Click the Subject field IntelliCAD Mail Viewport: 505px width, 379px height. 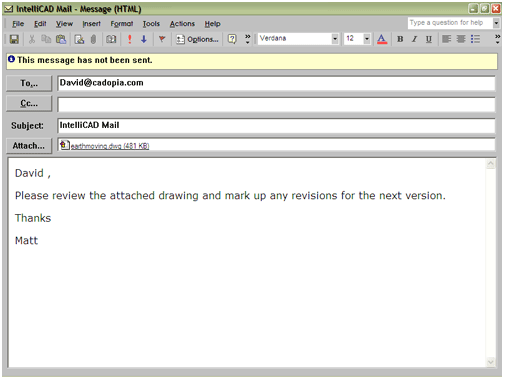pyautogui.click(x=276, y=126)
